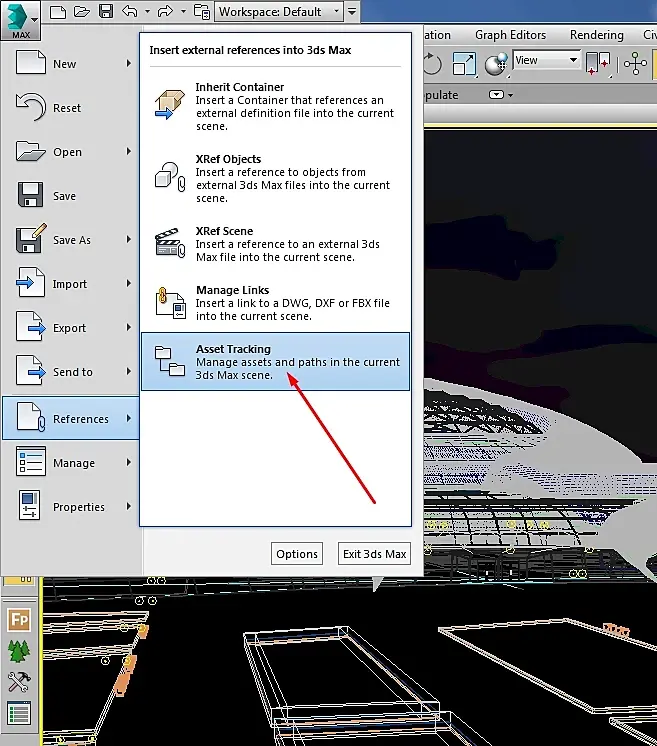Screen dimensions: 657x746
Task: Click the Undo arrow icon
Action: pyautogui.click(x=129, y=11)
